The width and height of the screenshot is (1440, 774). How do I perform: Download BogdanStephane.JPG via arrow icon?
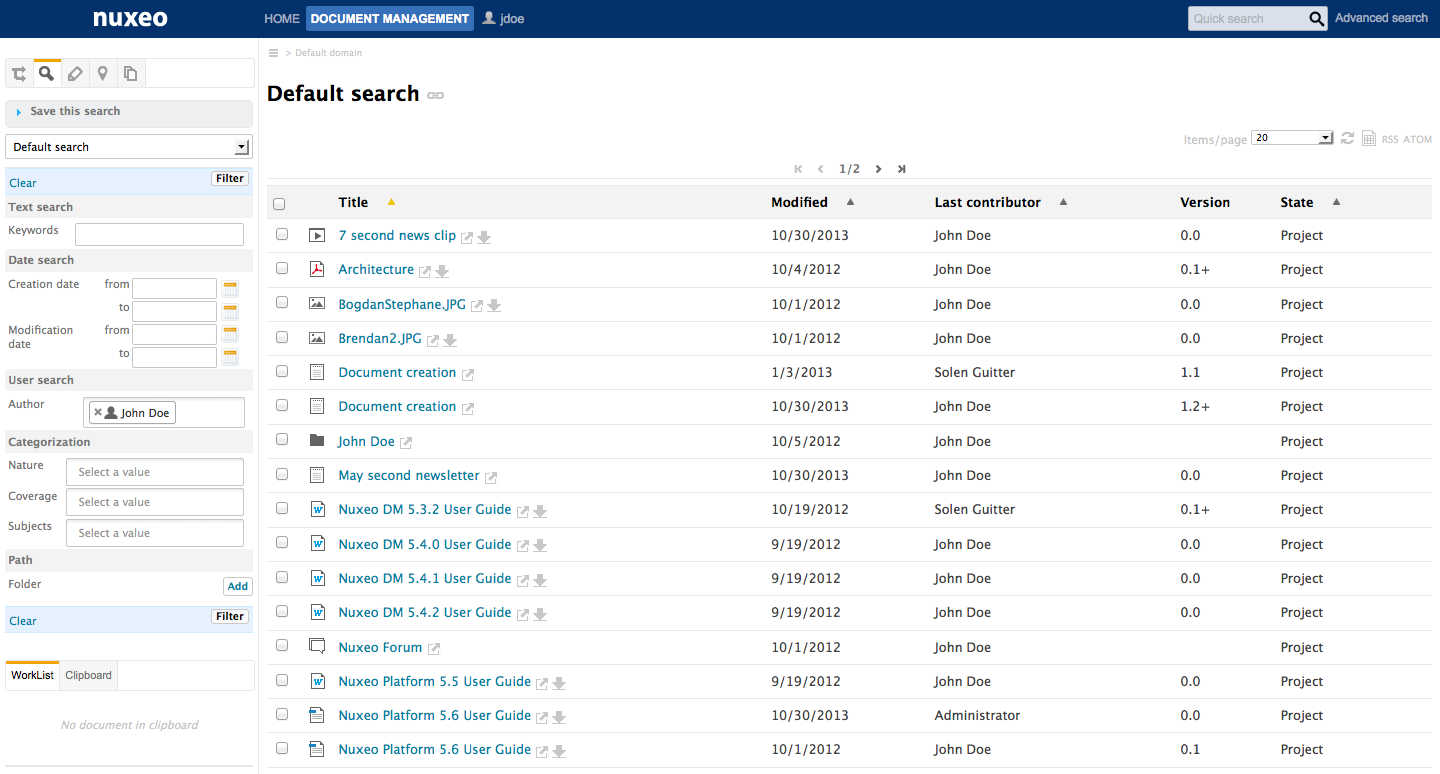(494, 306)
